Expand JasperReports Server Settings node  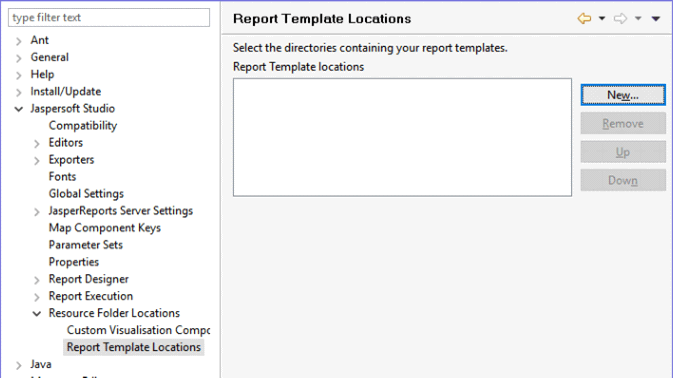(x=37, y=212)
